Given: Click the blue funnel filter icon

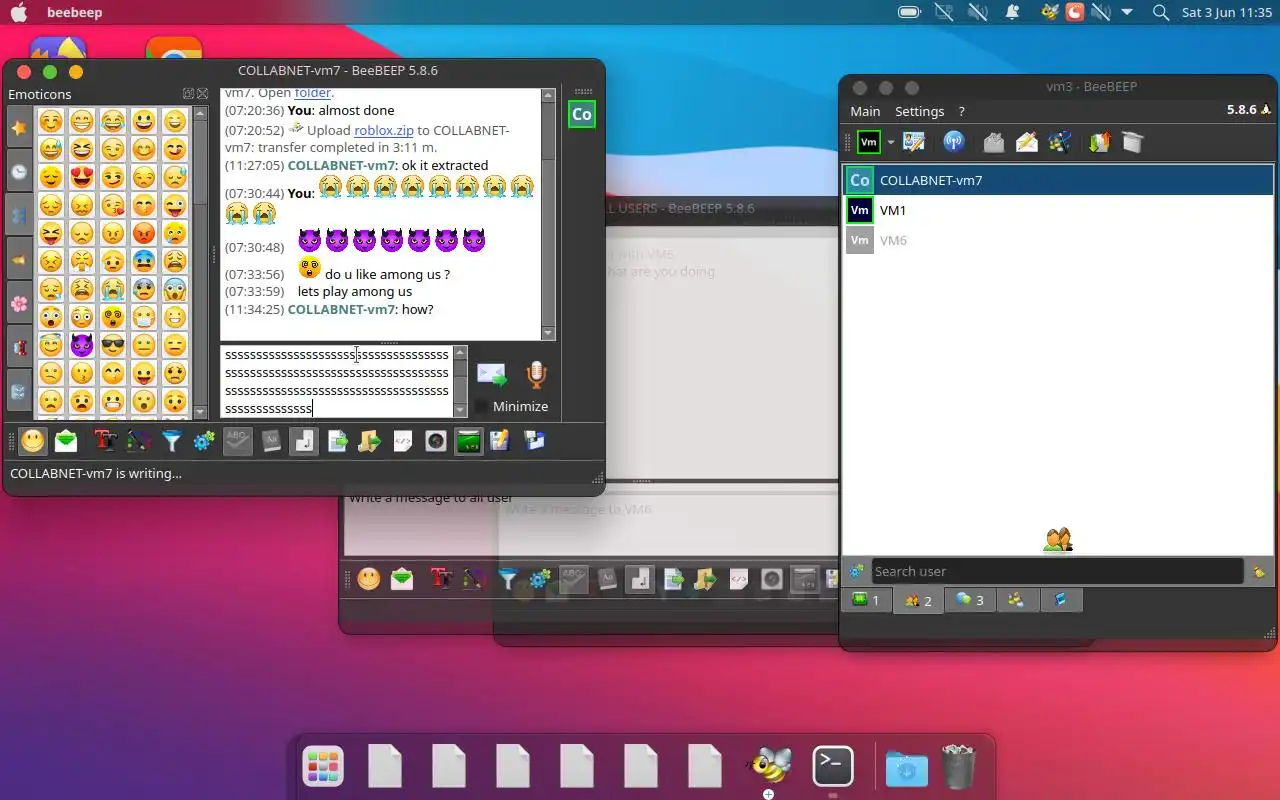Looking at the screenshot, I should point(172,441).
